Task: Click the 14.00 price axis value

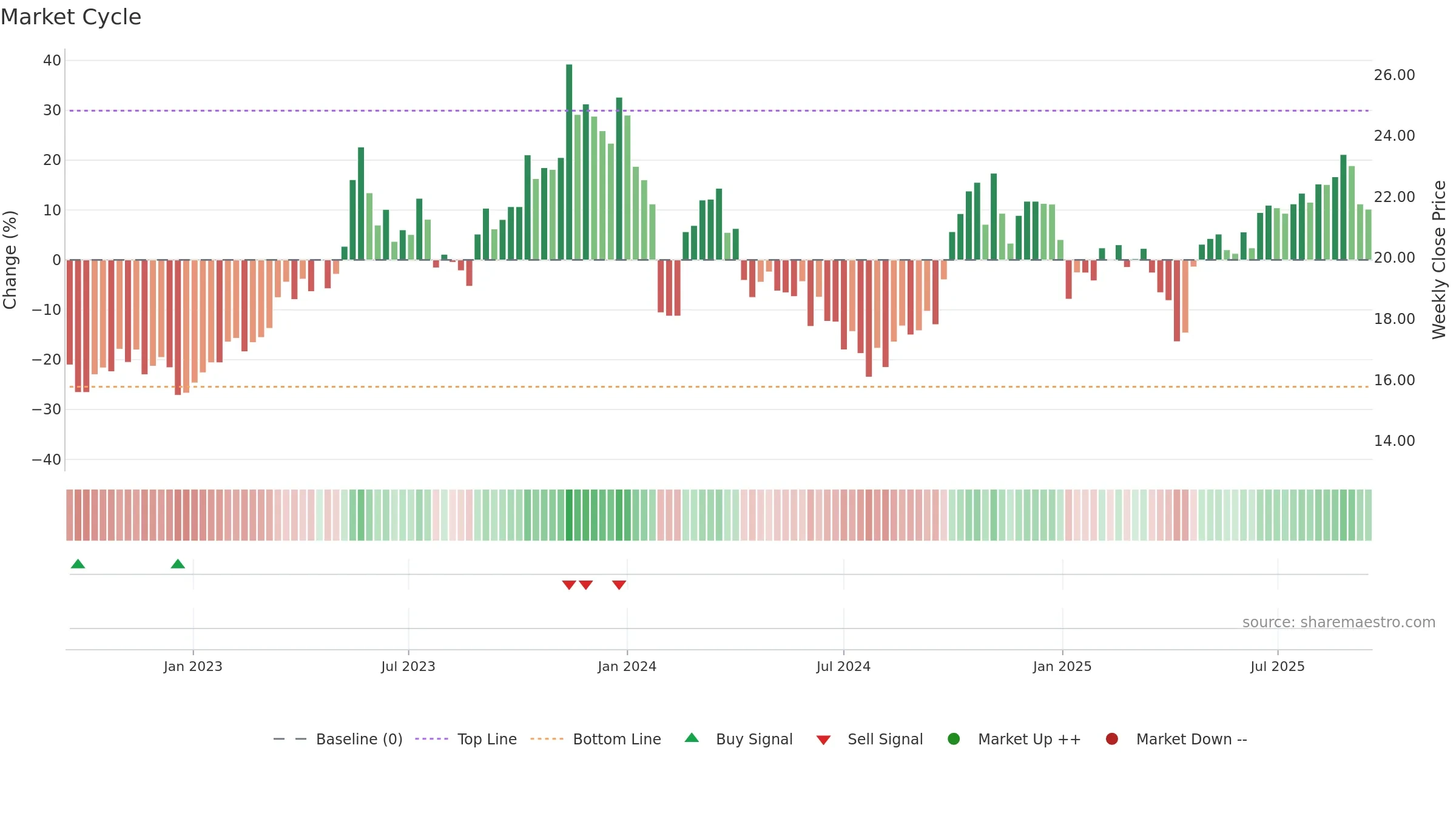Action: (x=1394, y=441)
